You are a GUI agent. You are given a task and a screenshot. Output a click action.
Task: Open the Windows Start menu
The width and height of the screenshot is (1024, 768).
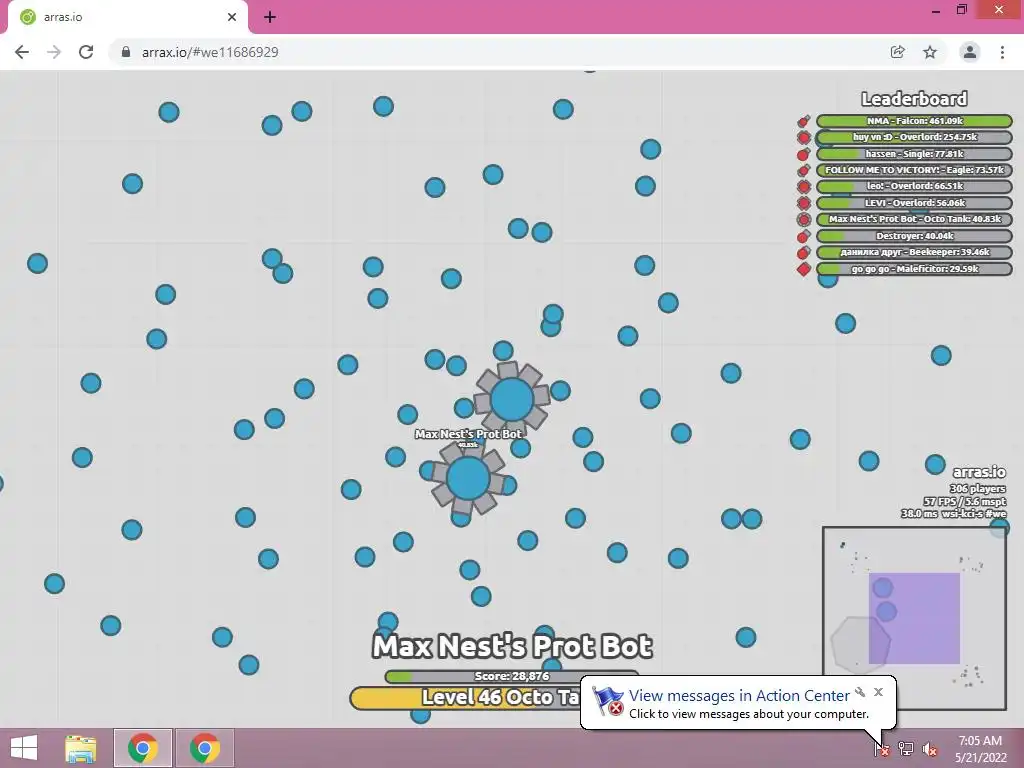[24, 748]
